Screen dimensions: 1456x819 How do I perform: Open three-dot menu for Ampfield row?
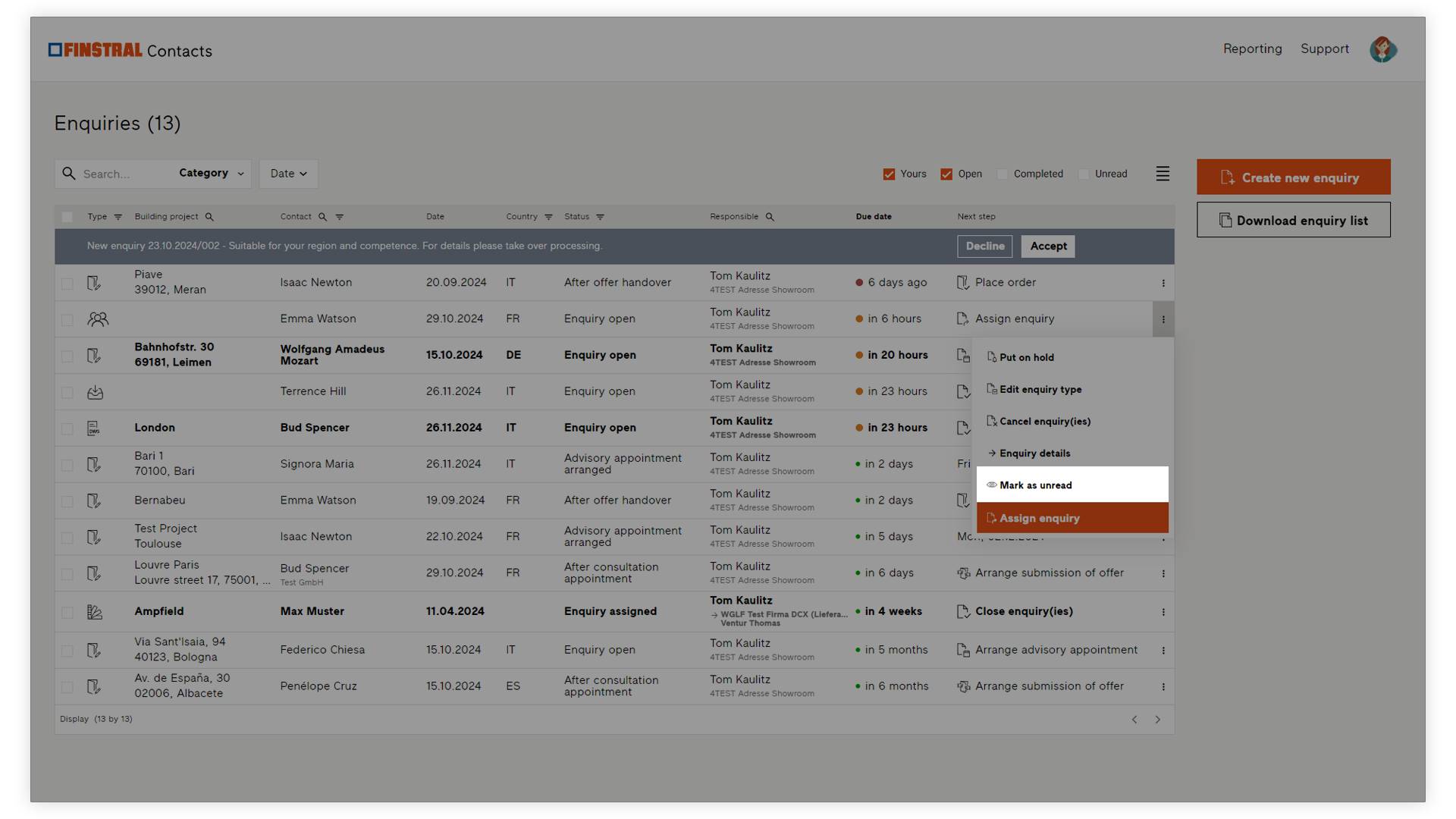1163,612
